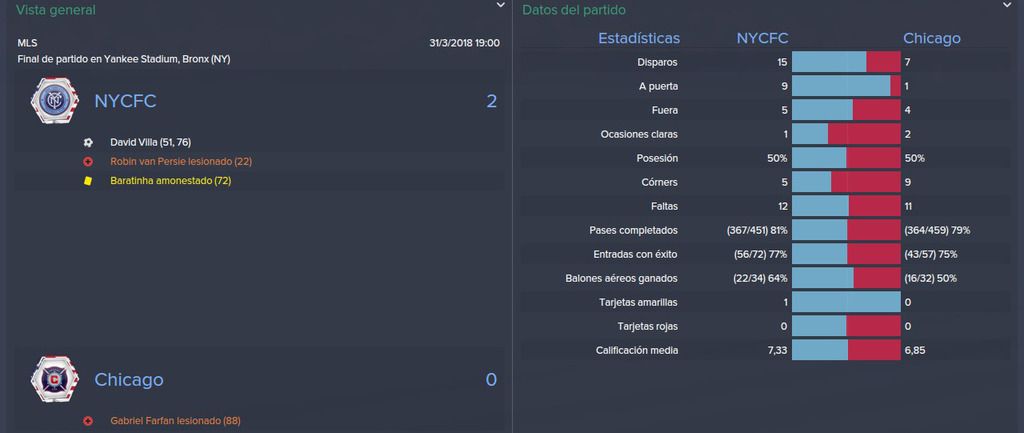Click the NYCFC stats column header
This screenshot has width=1024, height=433.
762,39
